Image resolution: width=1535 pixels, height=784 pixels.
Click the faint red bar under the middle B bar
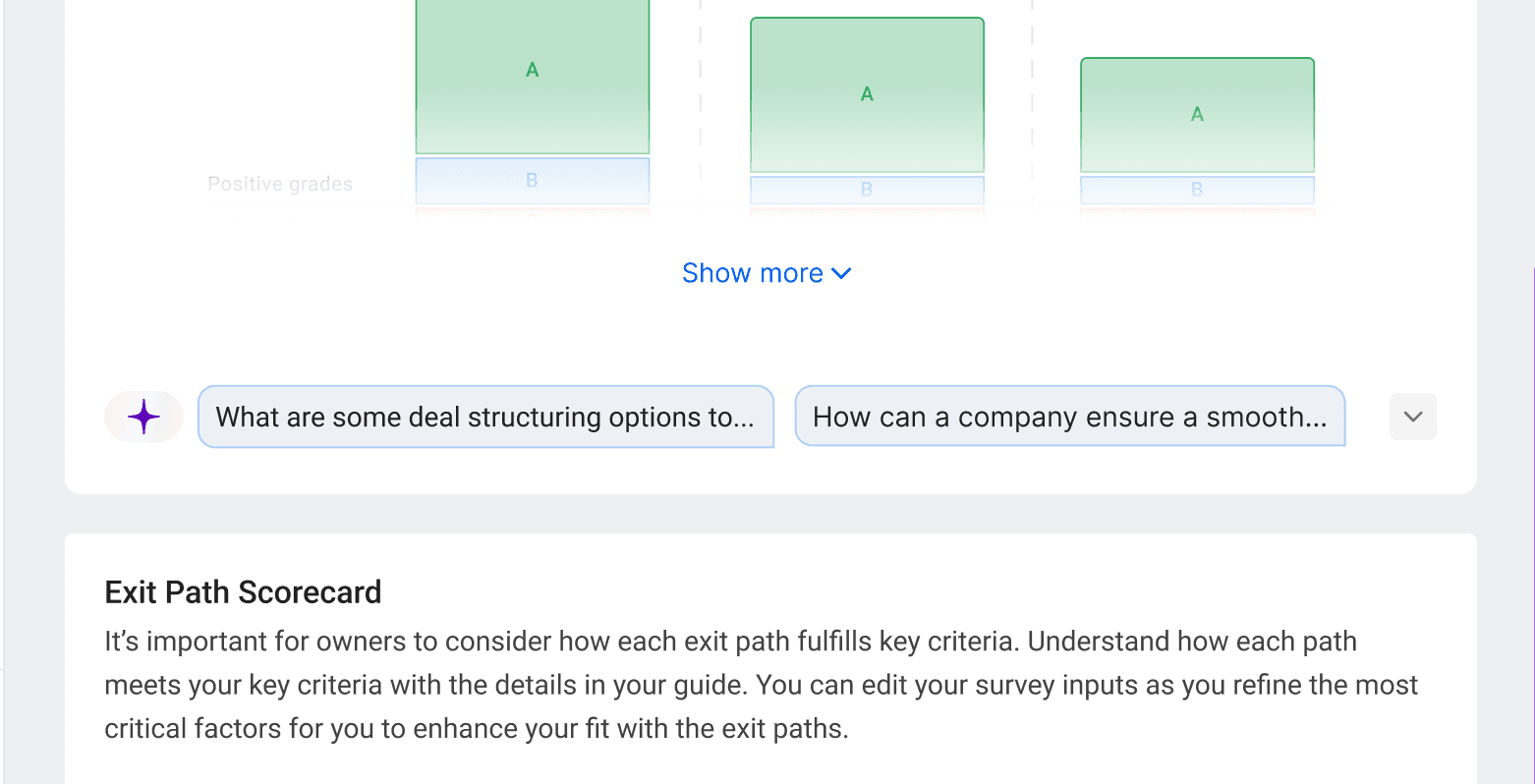(x=867, y=211)
